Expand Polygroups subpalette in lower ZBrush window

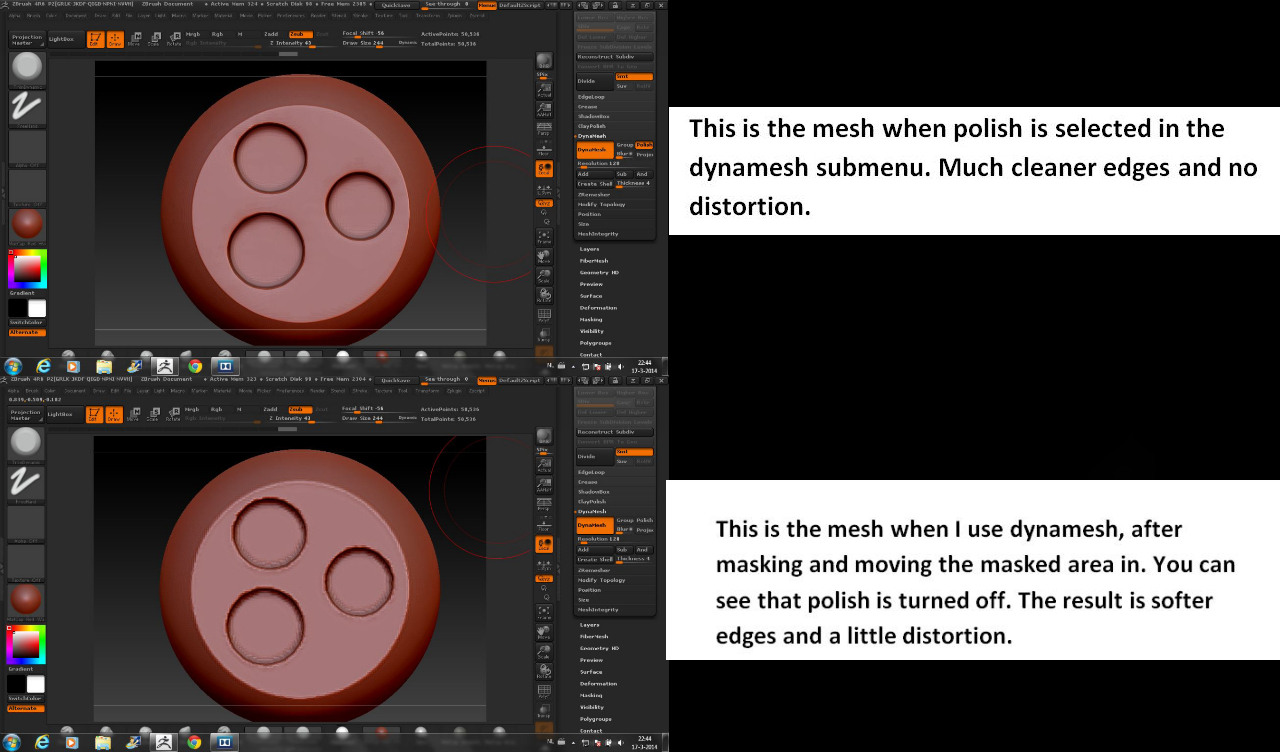coord(595,718)
